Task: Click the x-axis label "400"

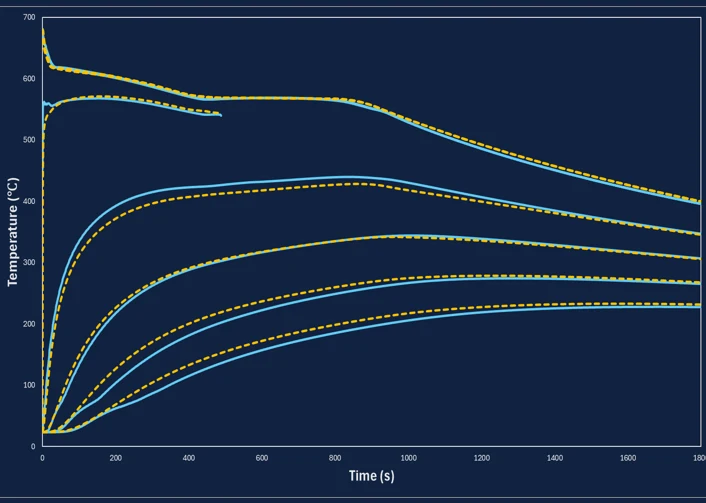Action: (189, 458)
